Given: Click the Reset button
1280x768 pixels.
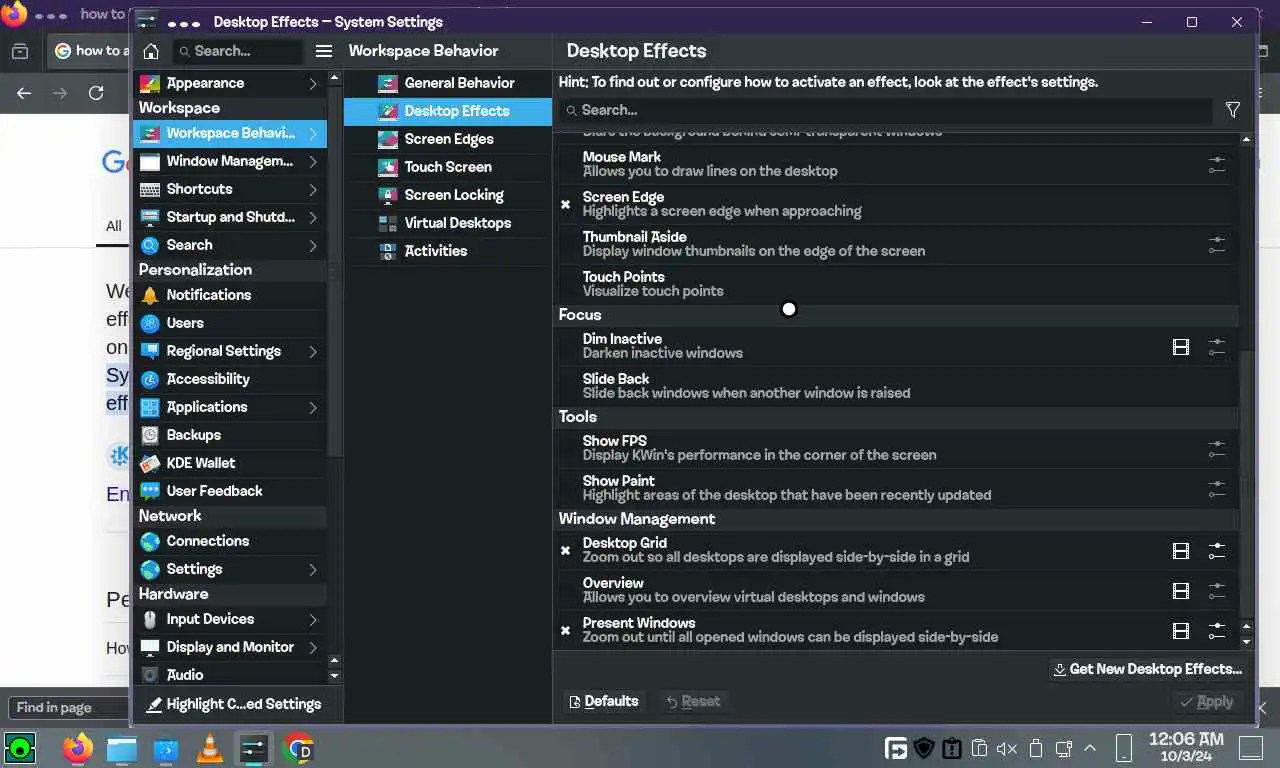Looking at the screenshot, I should (692, 702).
